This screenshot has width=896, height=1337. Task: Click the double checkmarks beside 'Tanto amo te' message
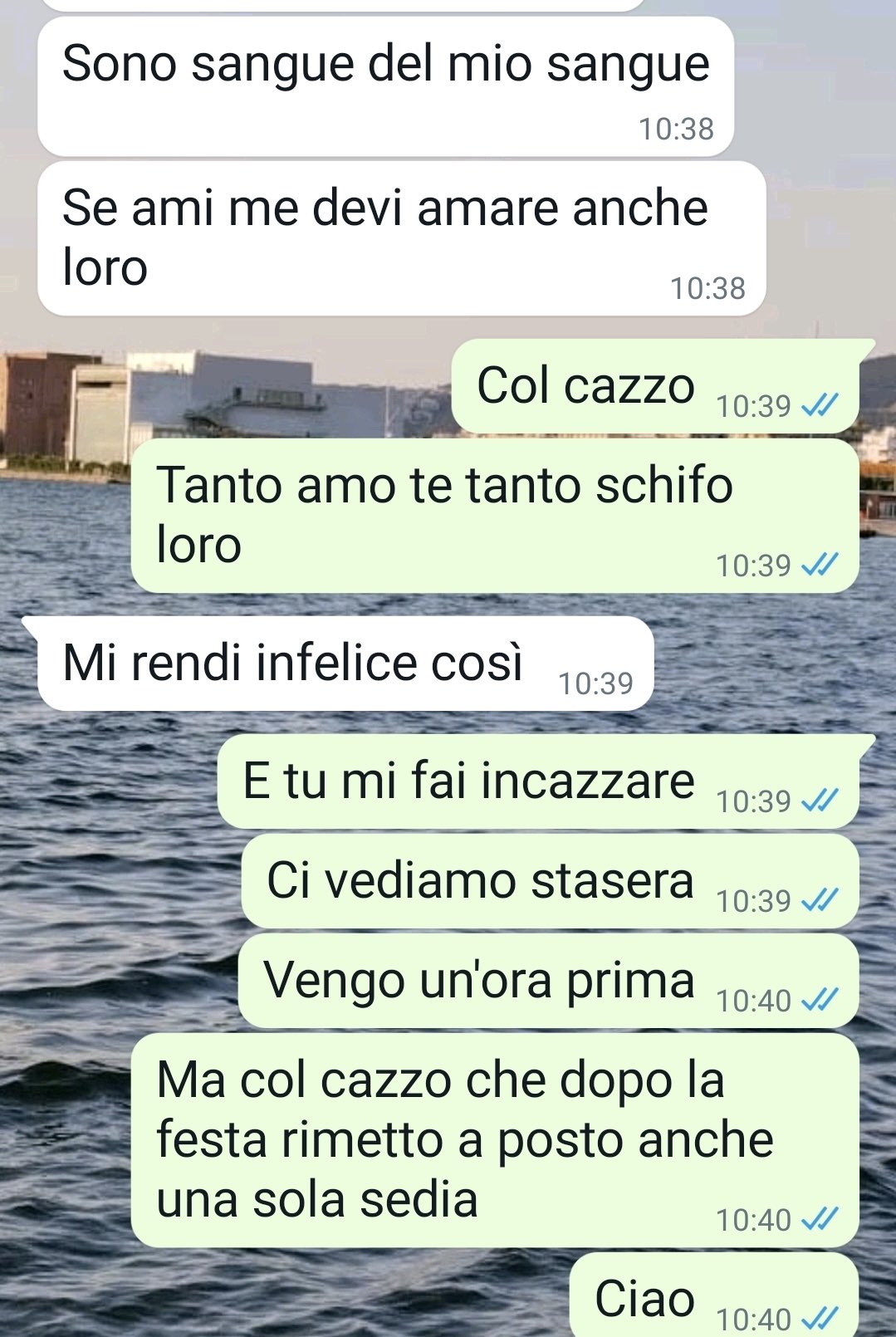coord(820,566)
